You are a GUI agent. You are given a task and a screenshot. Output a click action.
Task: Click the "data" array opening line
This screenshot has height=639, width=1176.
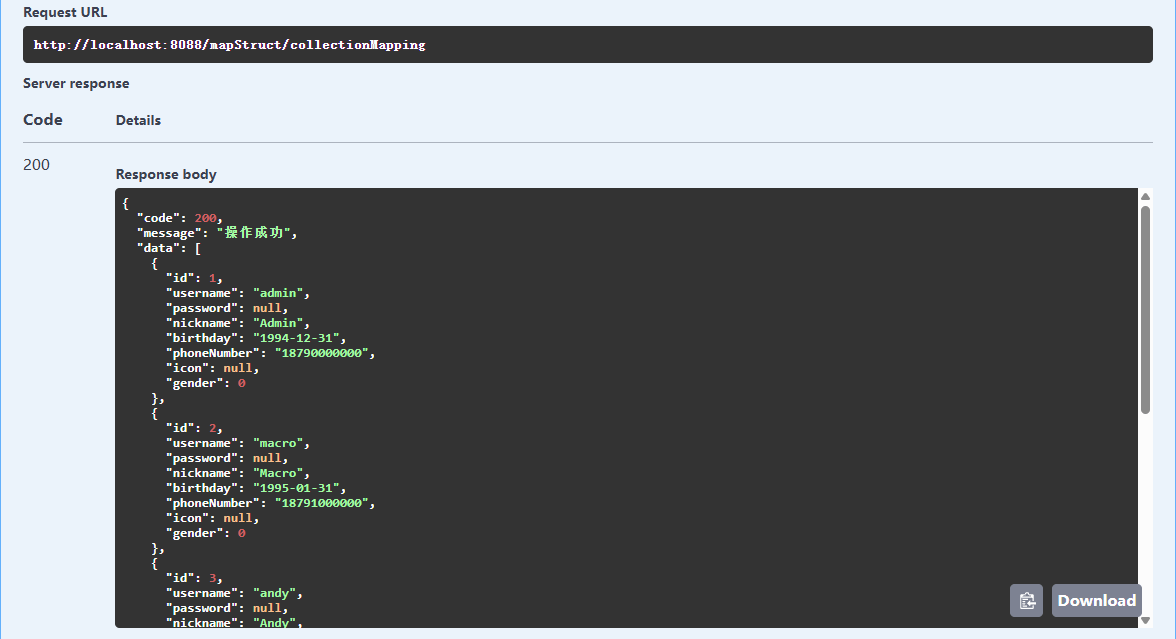click(169, 248)
